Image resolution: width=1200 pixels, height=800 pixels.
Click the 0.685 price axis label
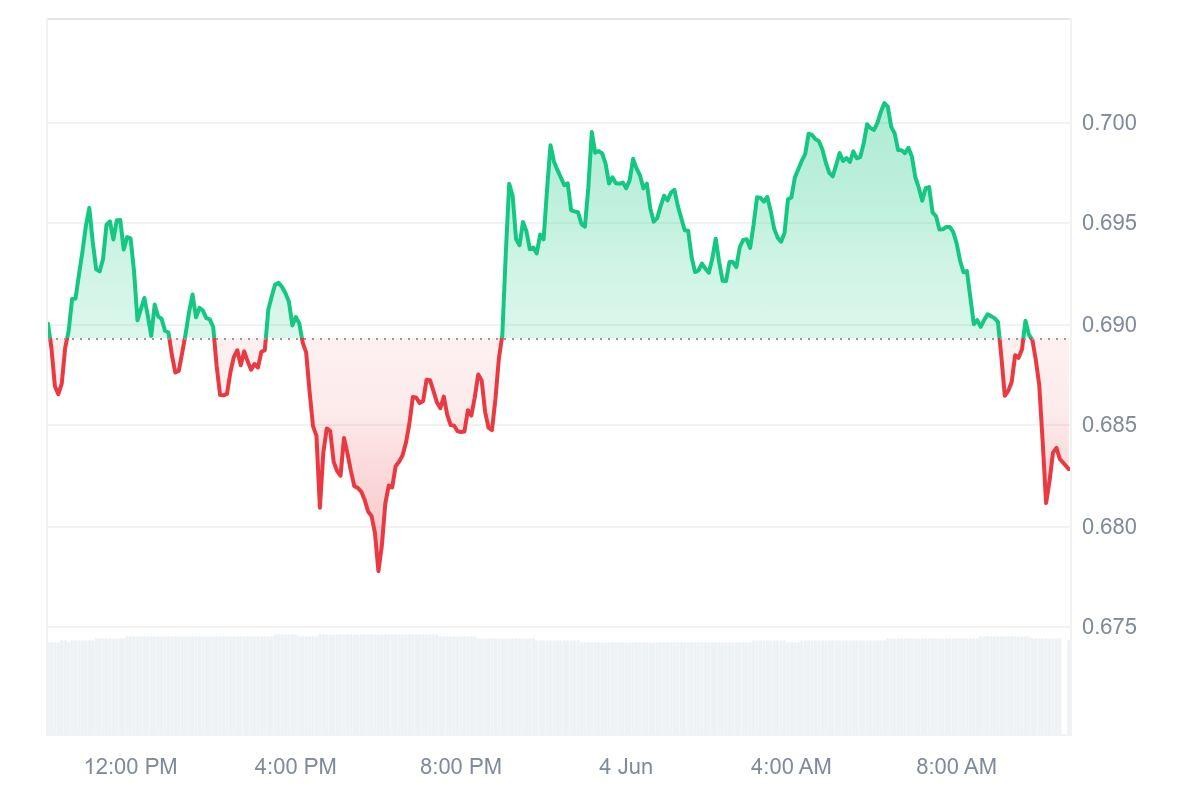(1109, 425)
